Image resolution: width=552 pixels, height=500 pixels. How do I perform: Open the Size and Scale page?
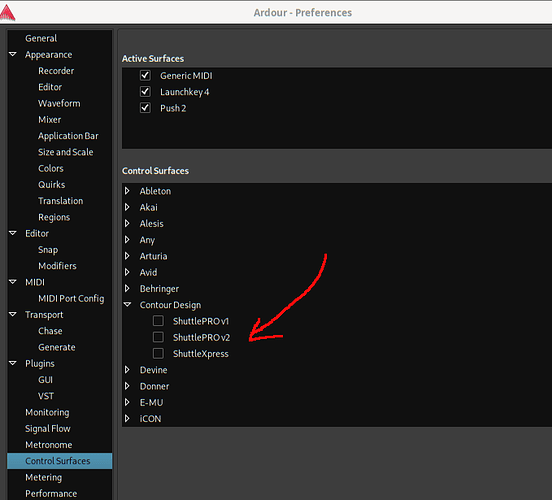65,152
